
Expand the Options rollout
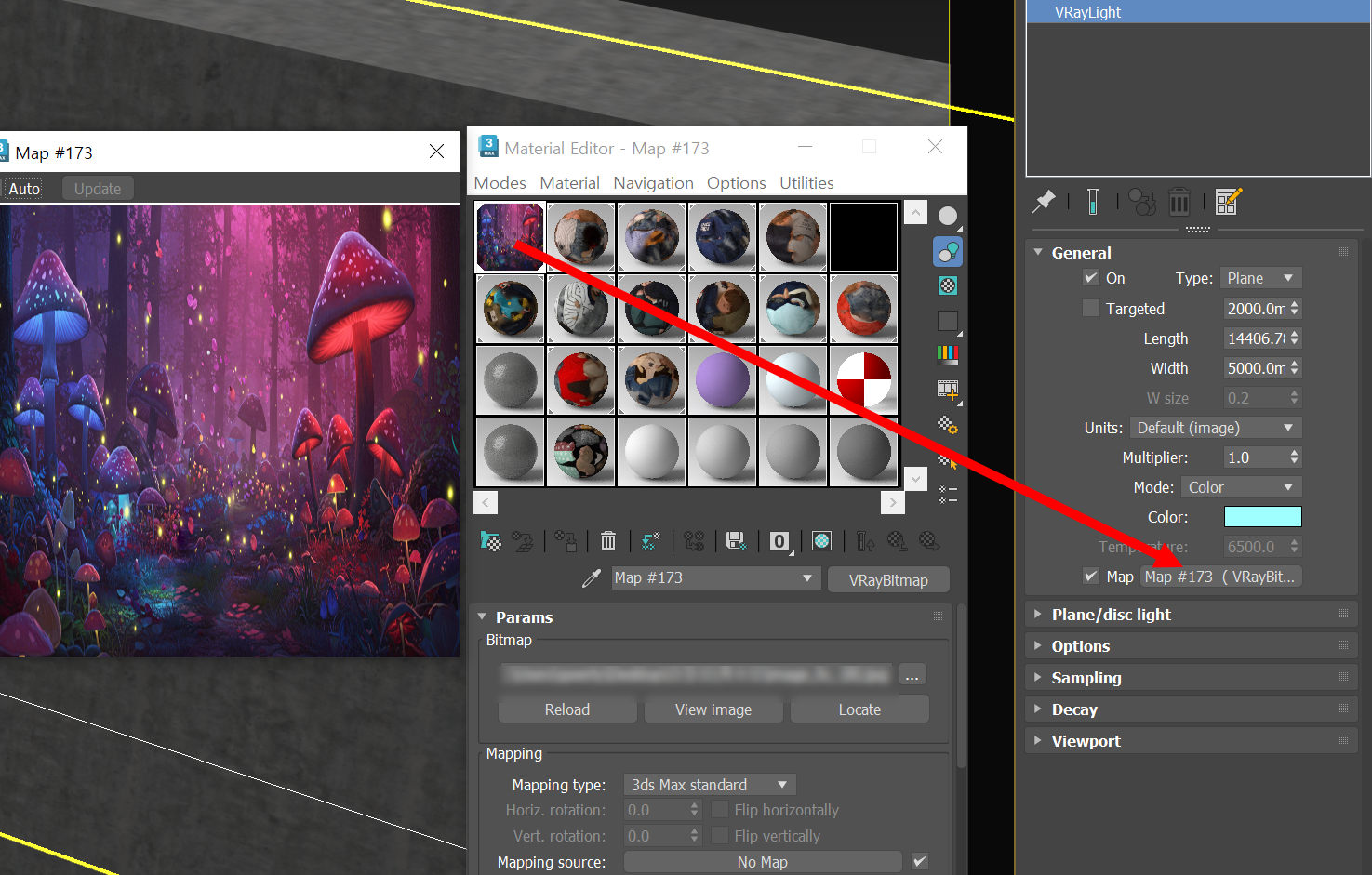[1191, 646]
